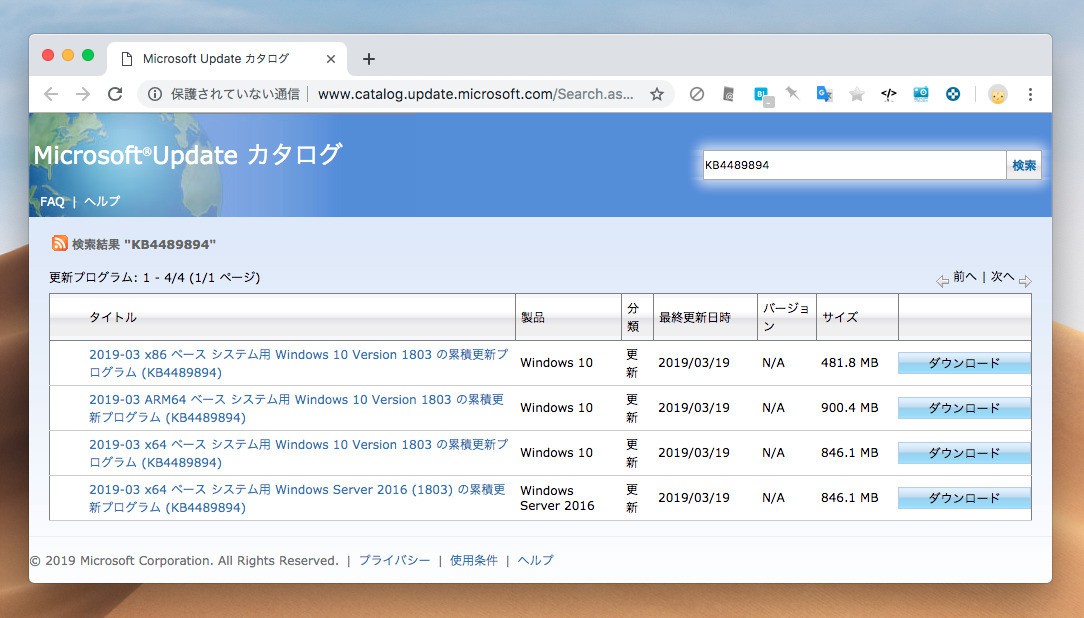Open a new browser tab
The width and height of the screenshot is (1084, 618).
[368, 59]
